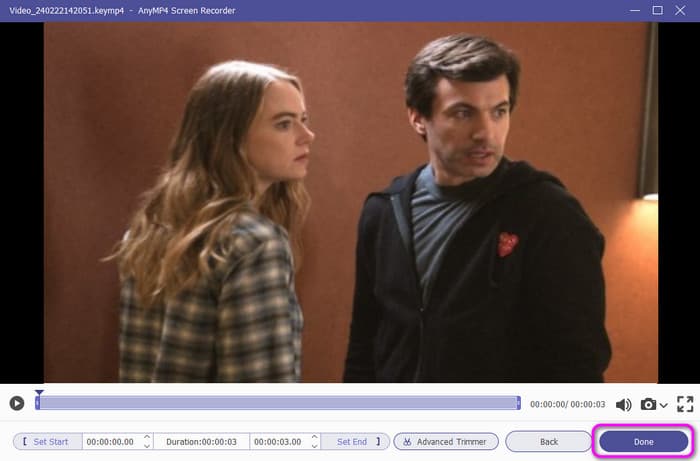The width and height of the screenshot is (700, 461).
Task: Open the snapshot options dropdown arrow
Action: 664,405
